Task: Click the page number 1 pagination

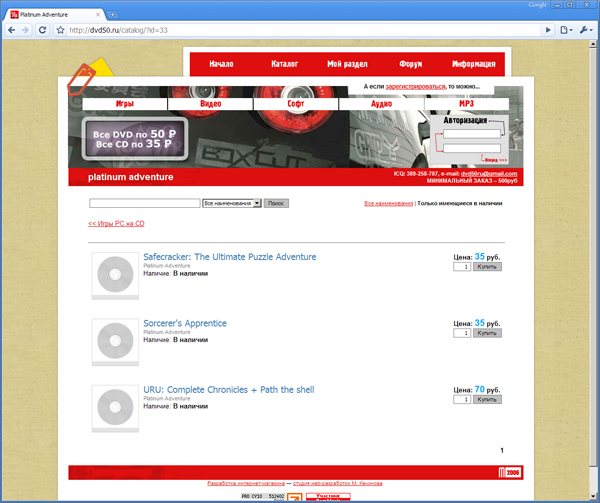Action: point(502,450)
